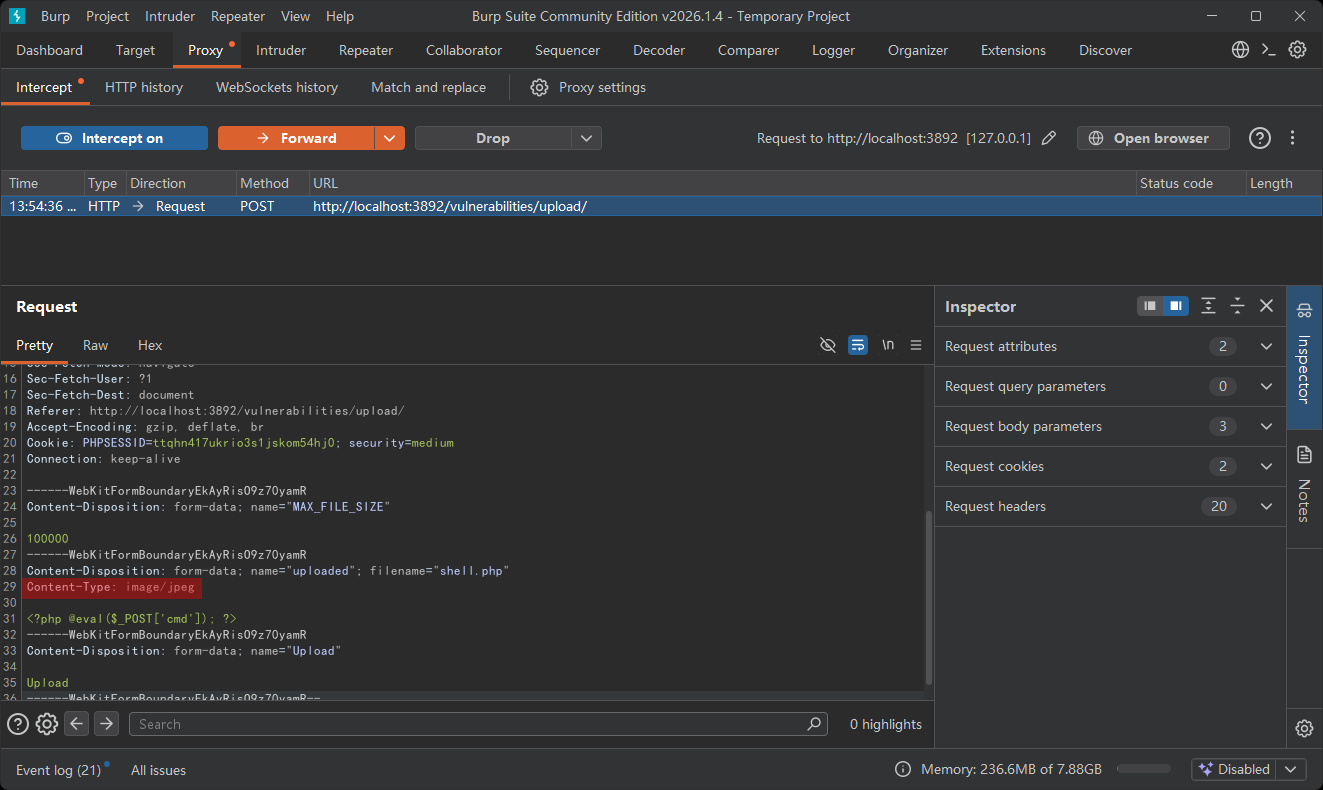
Task: Switch to the Dashboard tab
Action: (50, 50)
